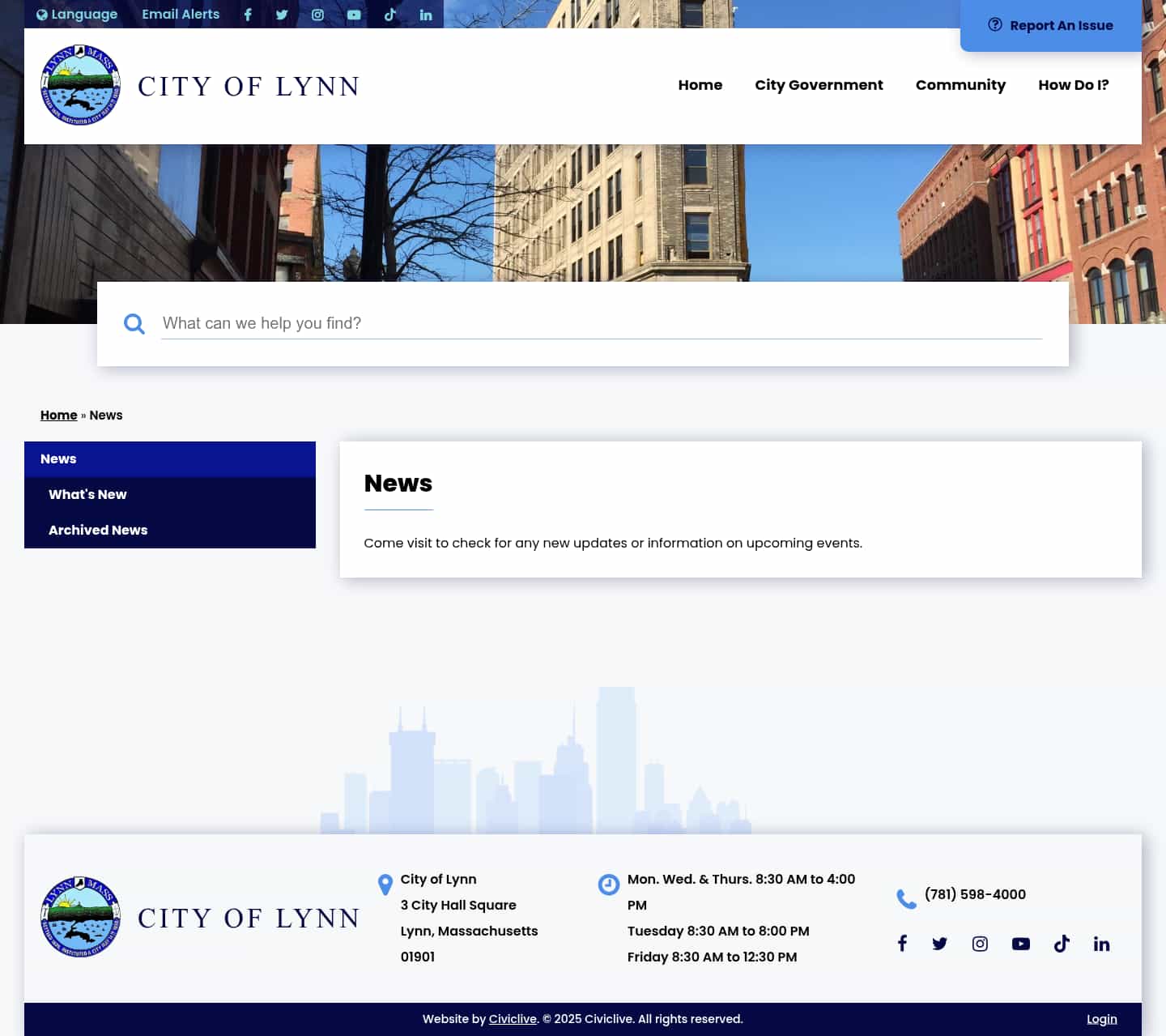
Task: Open the footer YouTube icon
Action: [1020, 944]
